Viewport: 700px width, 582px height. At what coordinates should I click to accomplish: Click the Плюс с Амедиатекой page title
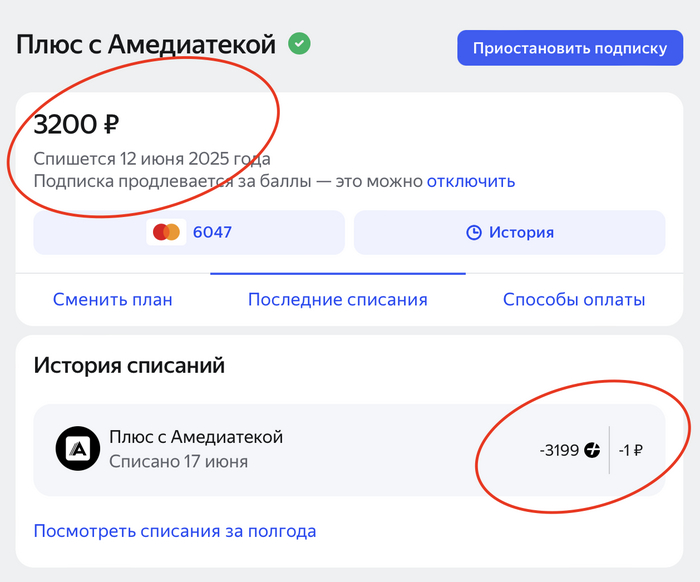point(144,44)
